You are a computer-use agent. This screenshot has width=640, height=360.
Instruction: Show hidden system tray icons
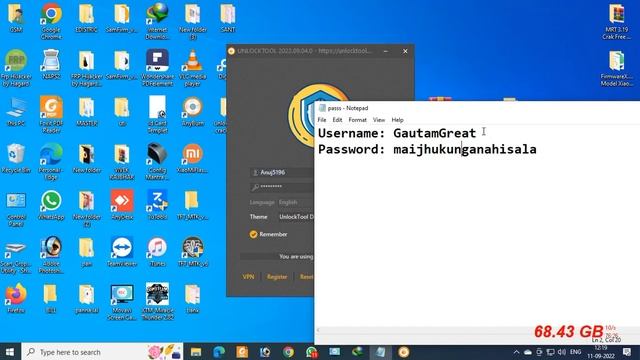point(516,352)
